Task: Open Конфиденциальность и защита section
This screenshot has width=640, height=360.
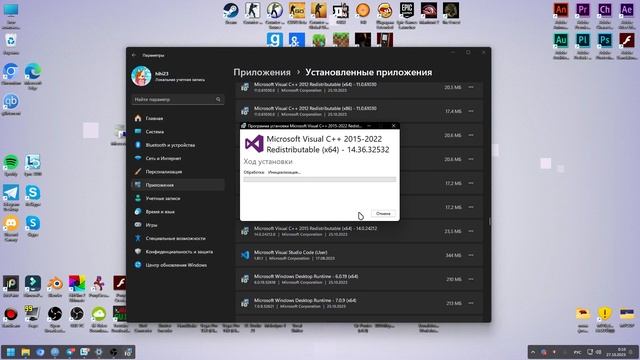Action: click(x=178, y=252)
